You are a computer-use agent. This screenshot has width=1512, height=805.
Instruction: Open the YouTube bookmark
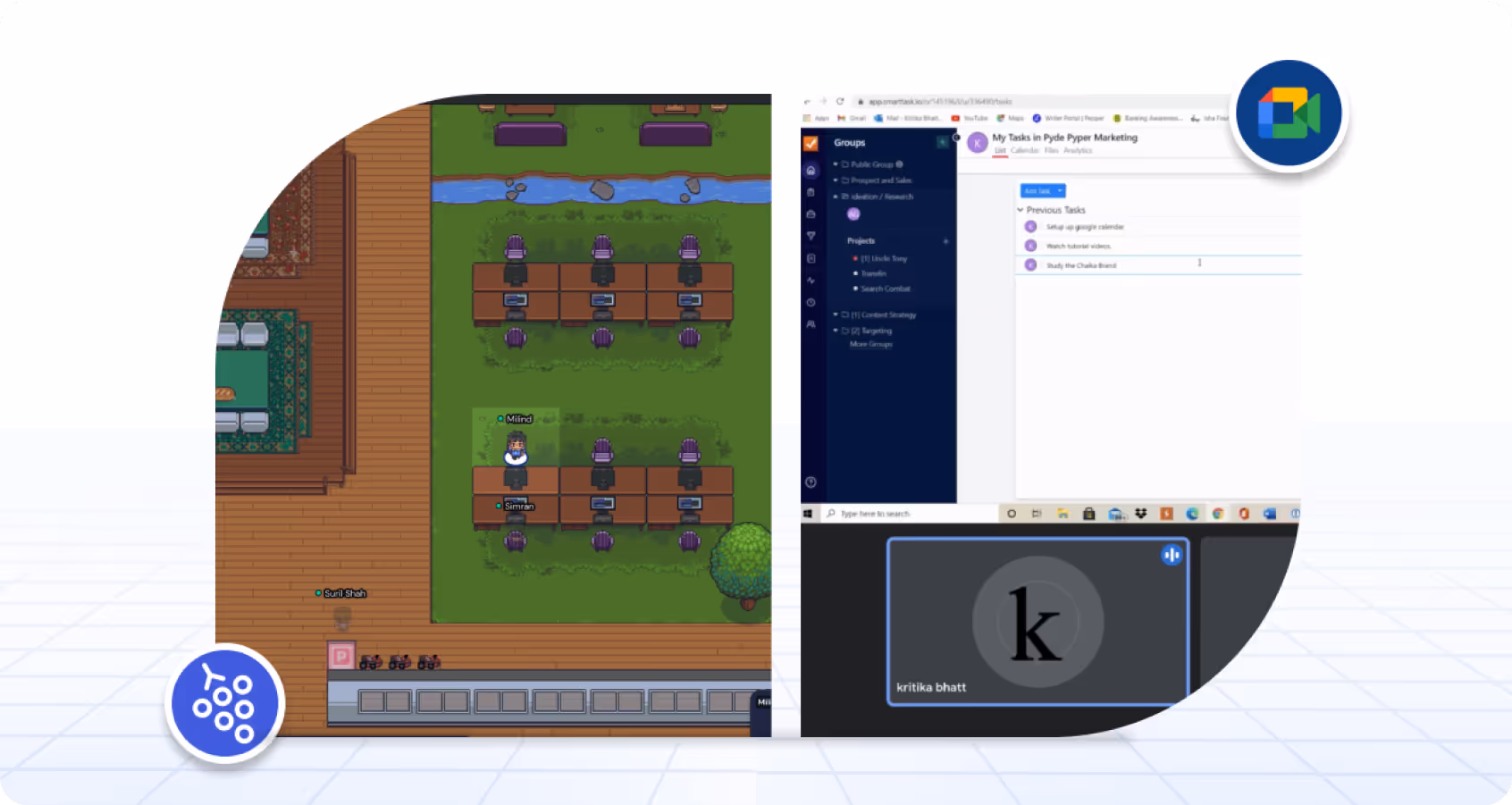970,118
